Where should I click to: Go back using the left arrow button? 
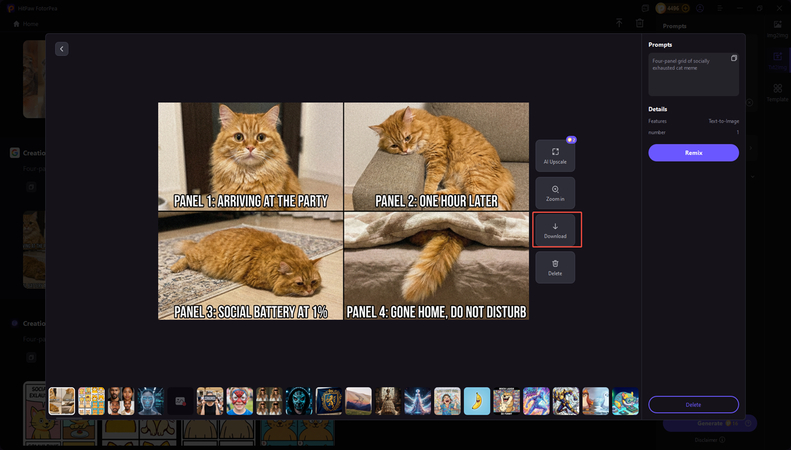pyautogui.click(x=62, y=49)
